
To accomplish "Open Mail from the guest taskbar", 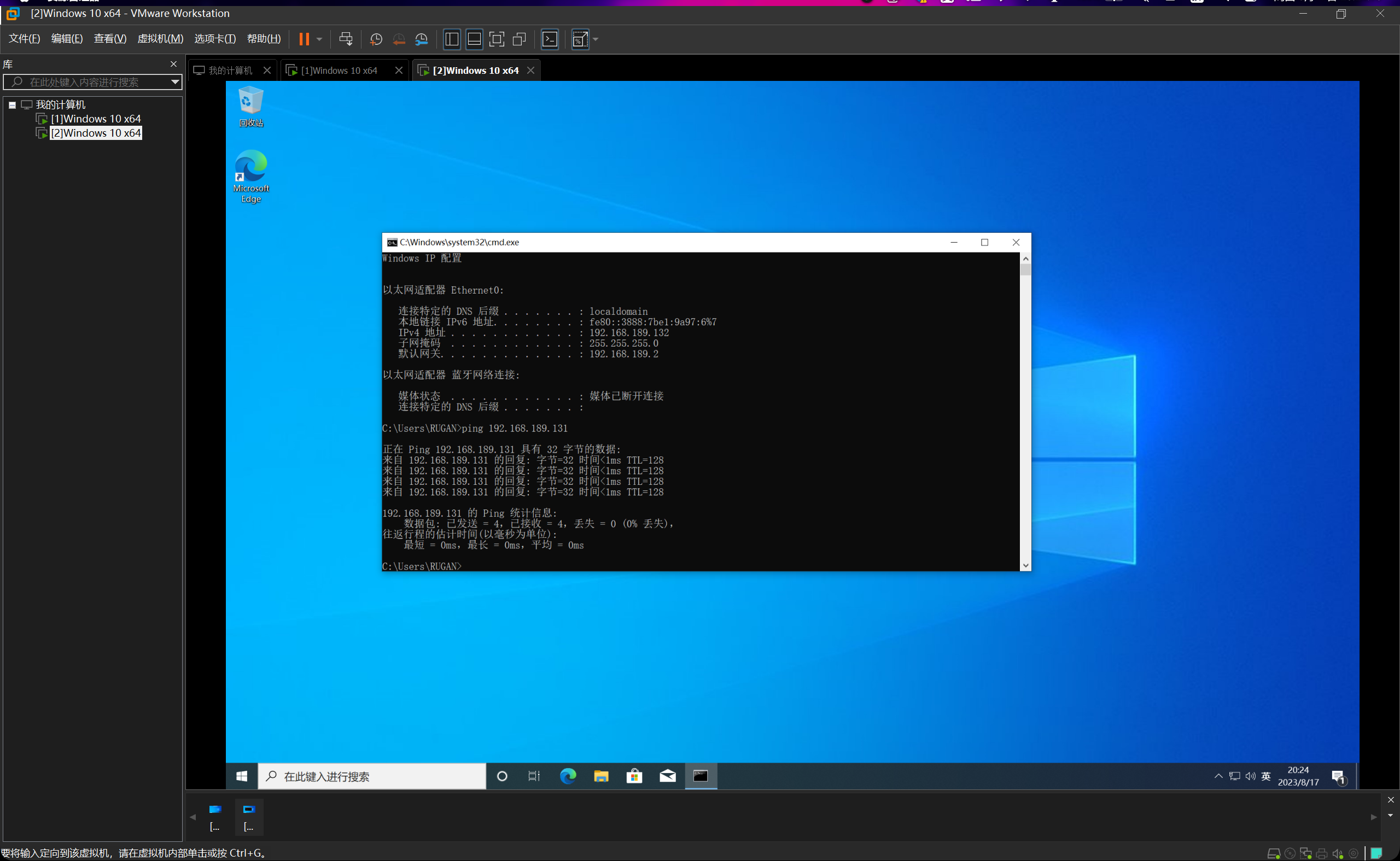I will [668, 776].
